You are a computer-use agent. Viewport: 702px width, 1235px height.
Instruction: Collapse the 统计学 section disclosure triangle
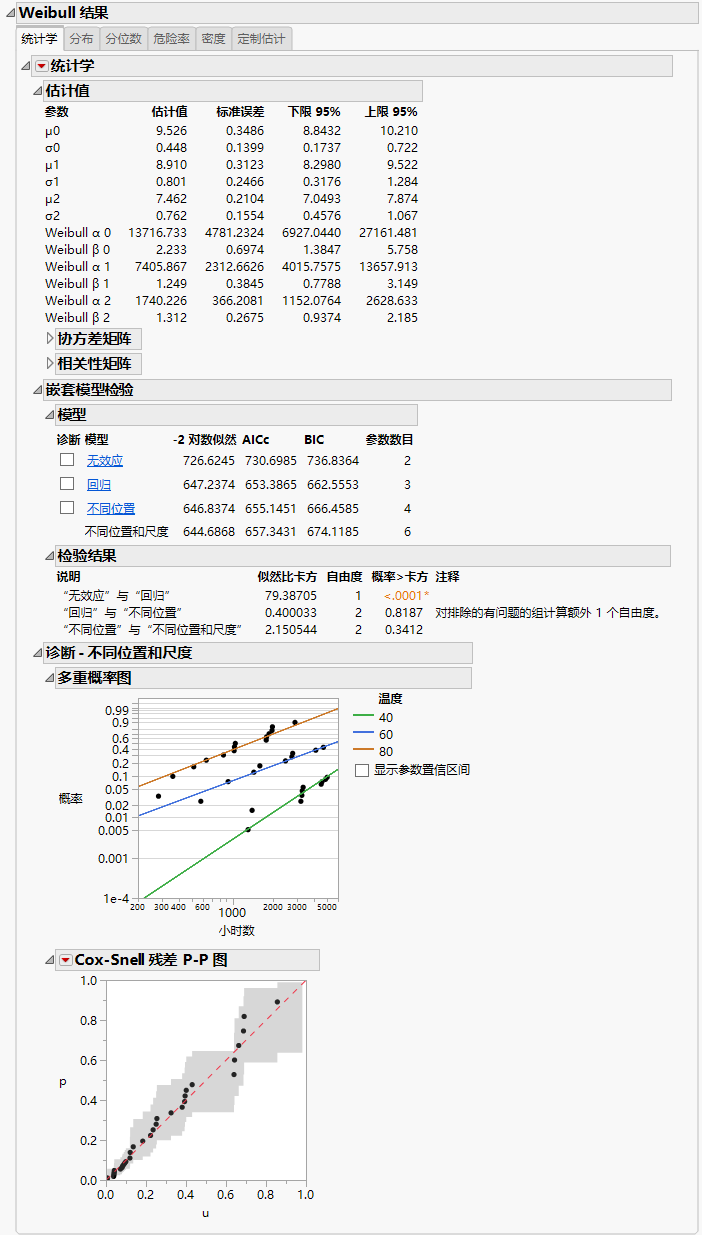pos(26,66)
